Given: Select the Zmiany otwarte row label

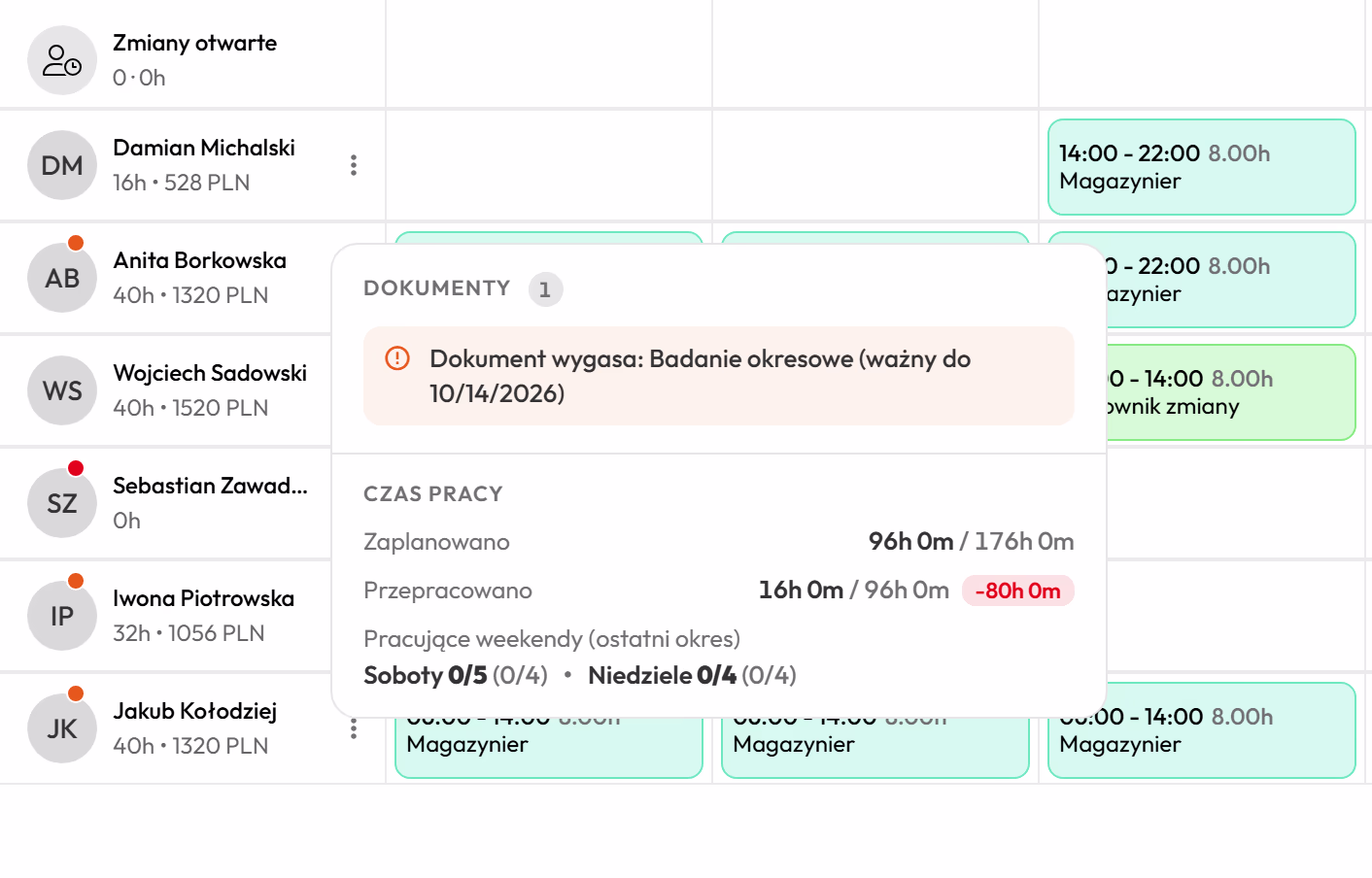Looking at the screenshot, I should 194,43.
